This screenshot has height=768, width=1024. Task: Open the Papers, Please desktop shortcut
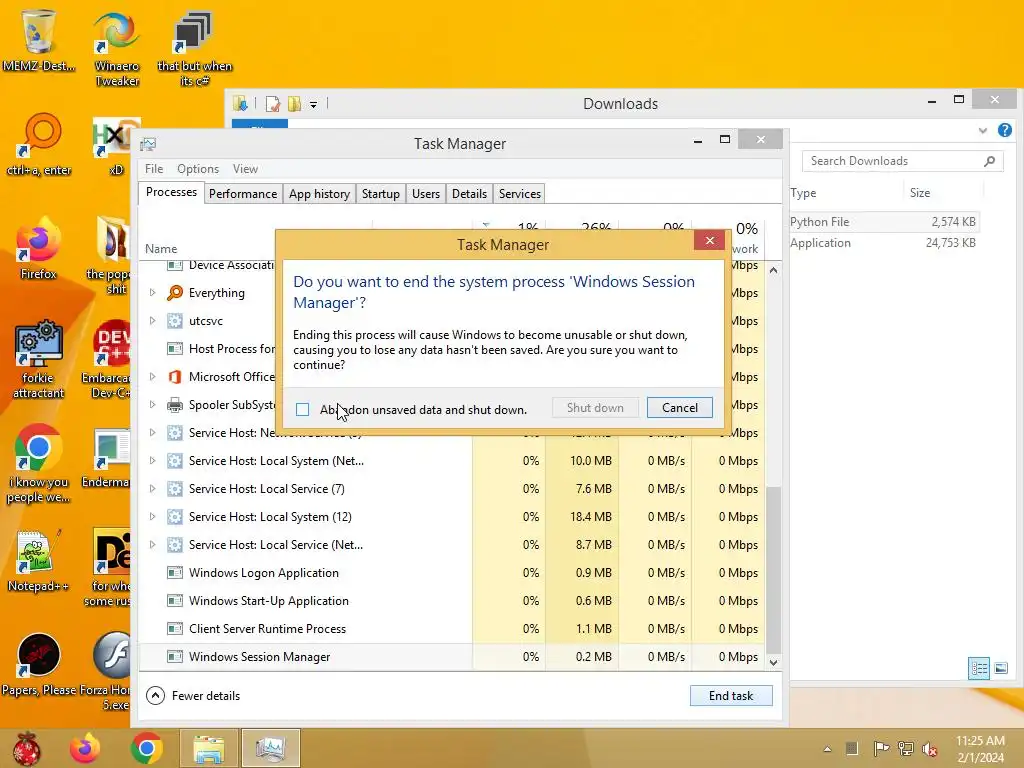[39, 663]
